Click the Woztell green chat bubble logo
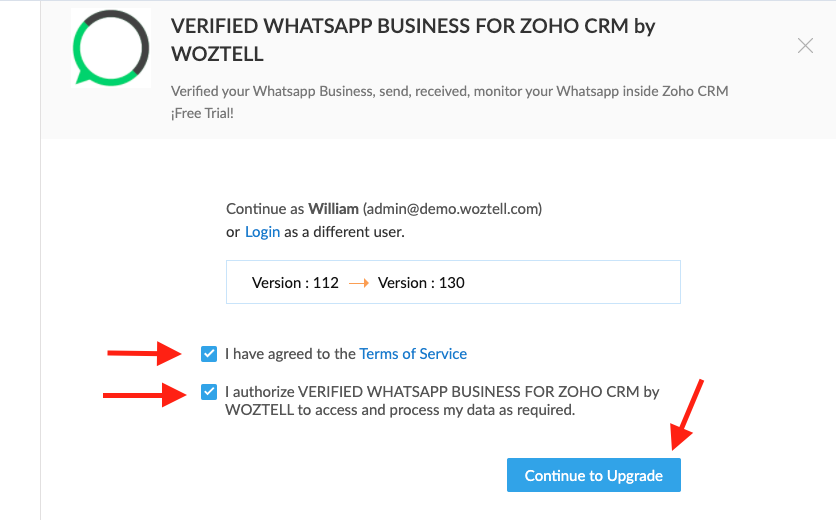 click(111, 47)
